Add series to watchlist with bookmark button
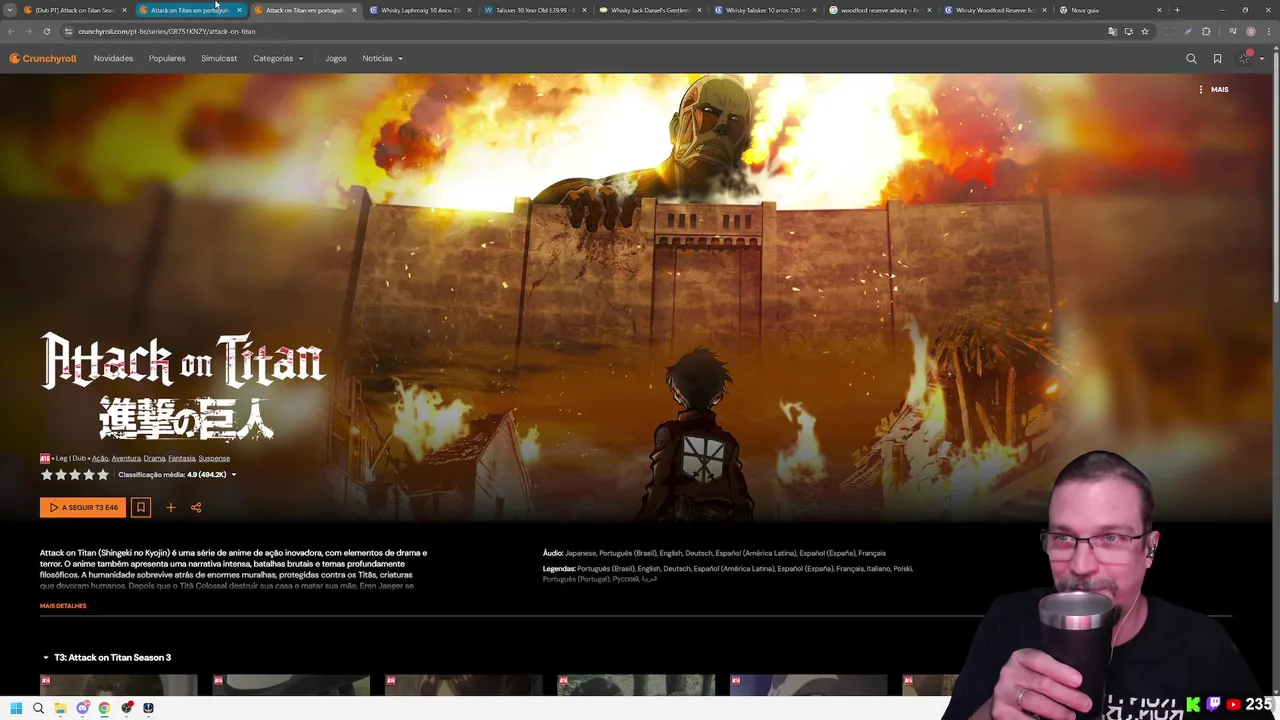This screenshot has height=720, width=1280. pos(141,507)
